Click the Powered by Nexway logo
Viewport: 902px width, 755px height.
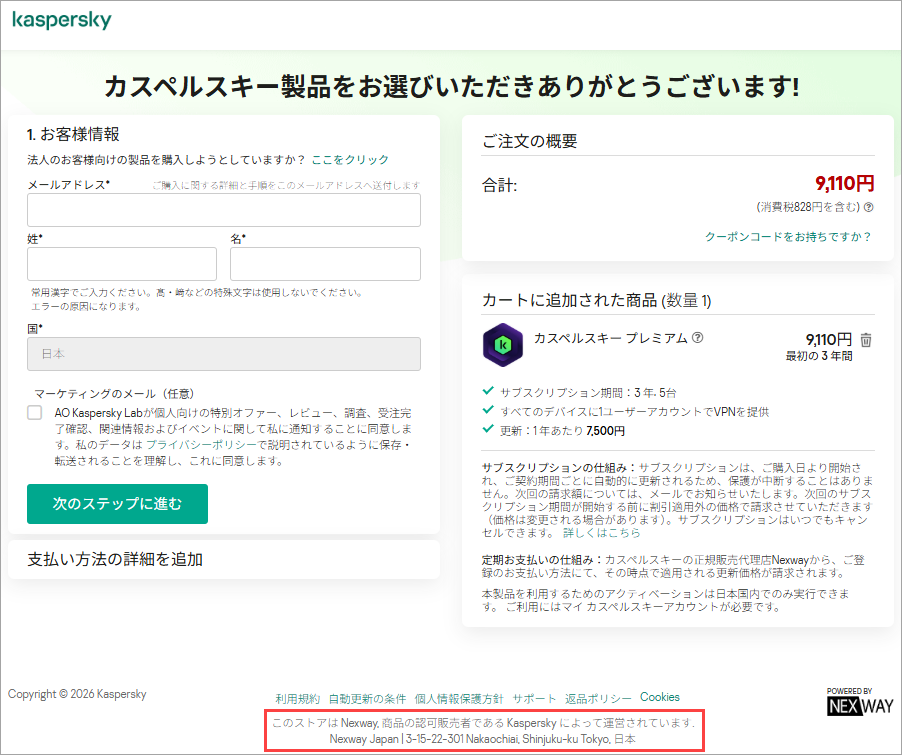(860, 701)
